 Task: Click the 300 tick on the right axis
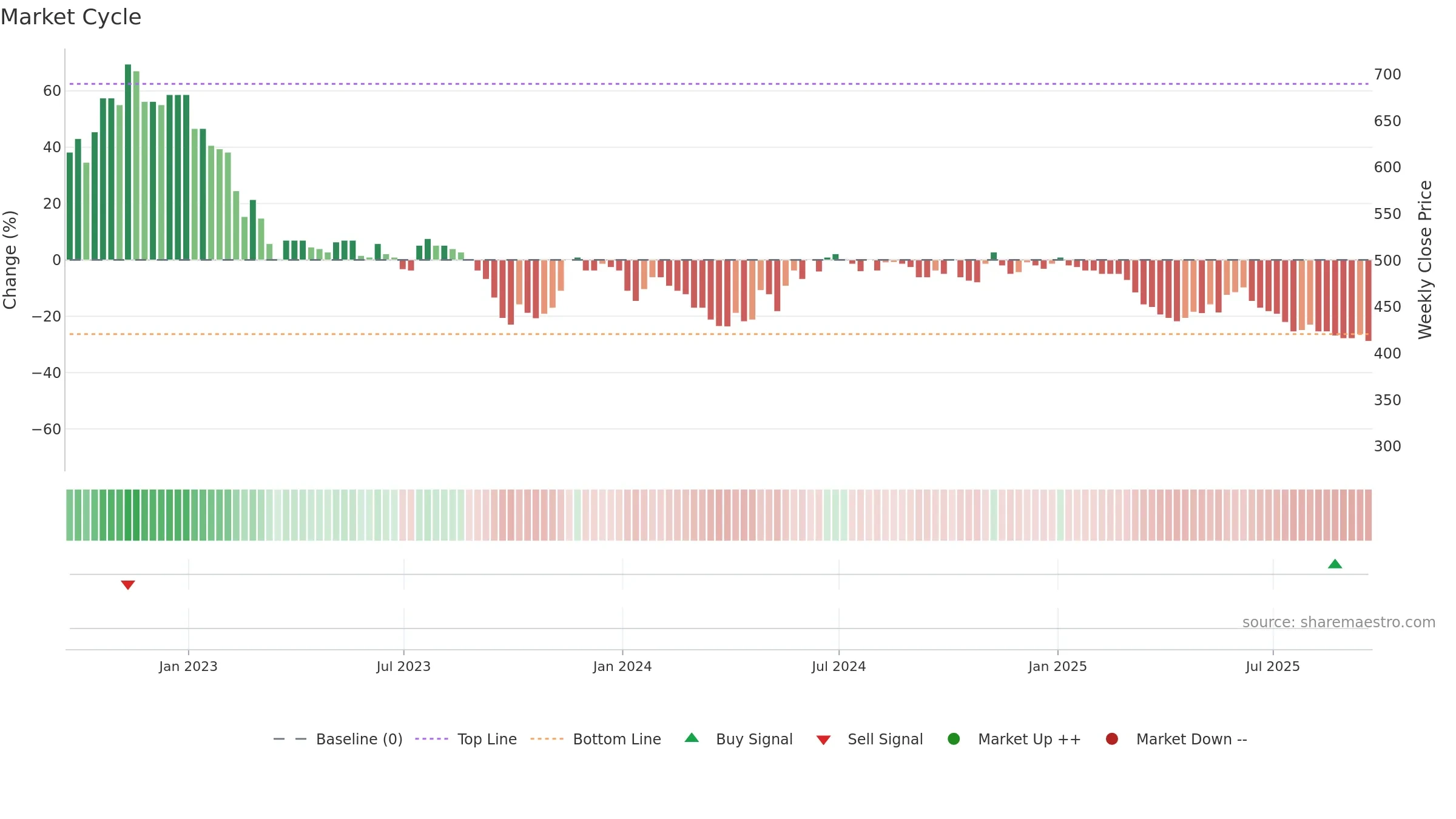pos(1387,447)
